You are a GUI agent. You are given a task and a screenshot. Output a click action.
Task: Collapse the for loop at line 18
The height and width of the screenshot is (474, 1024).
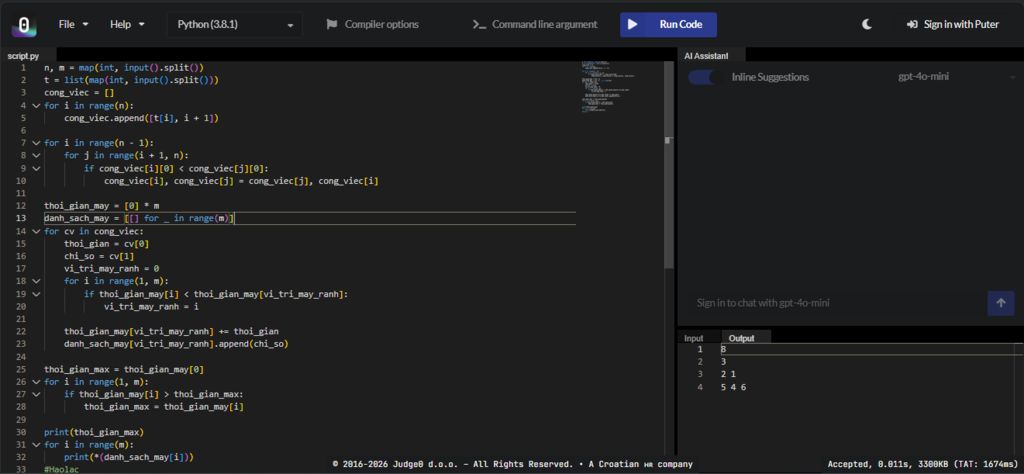pos(36,281)
